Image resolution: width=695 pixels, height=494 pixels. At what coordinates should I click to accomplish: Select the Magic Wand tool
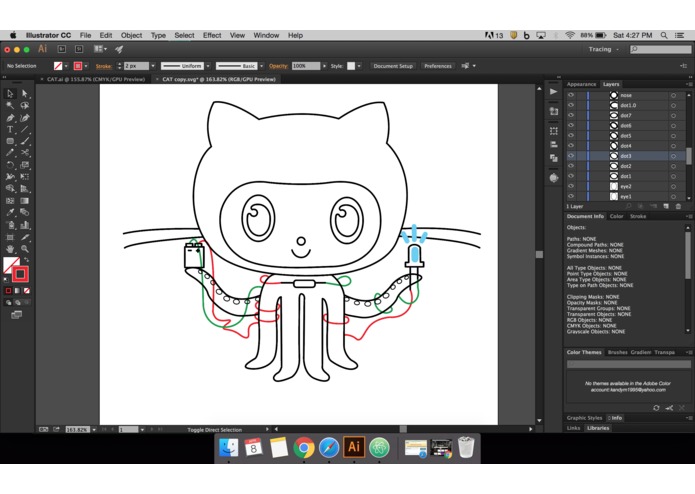[x=10, y=105]
